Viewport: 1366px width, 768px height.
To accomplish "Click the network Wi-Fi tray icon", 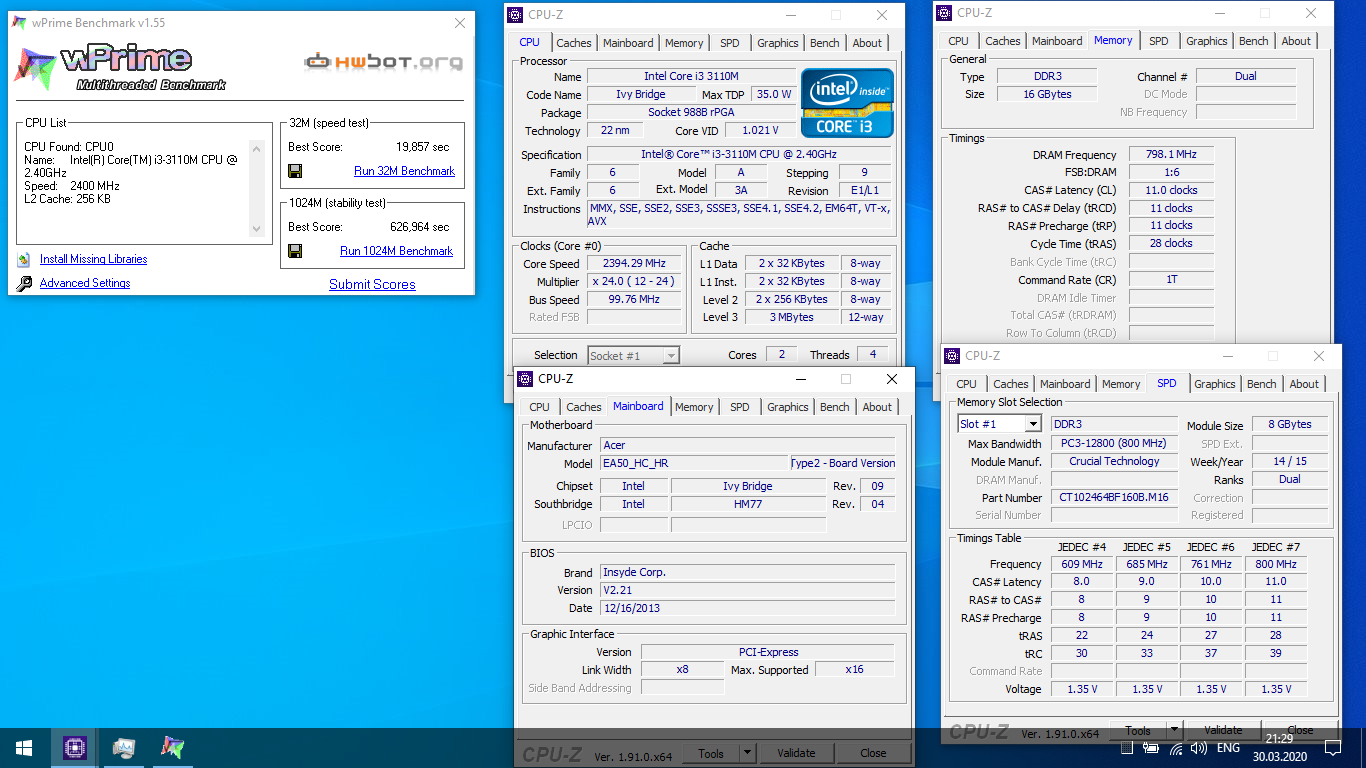I will [1175, 748].
